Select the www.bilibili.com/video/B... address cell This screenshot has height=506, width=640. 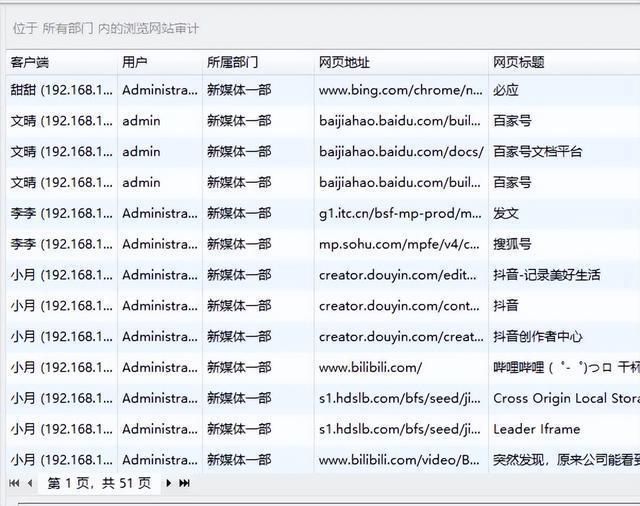(401, 459)
